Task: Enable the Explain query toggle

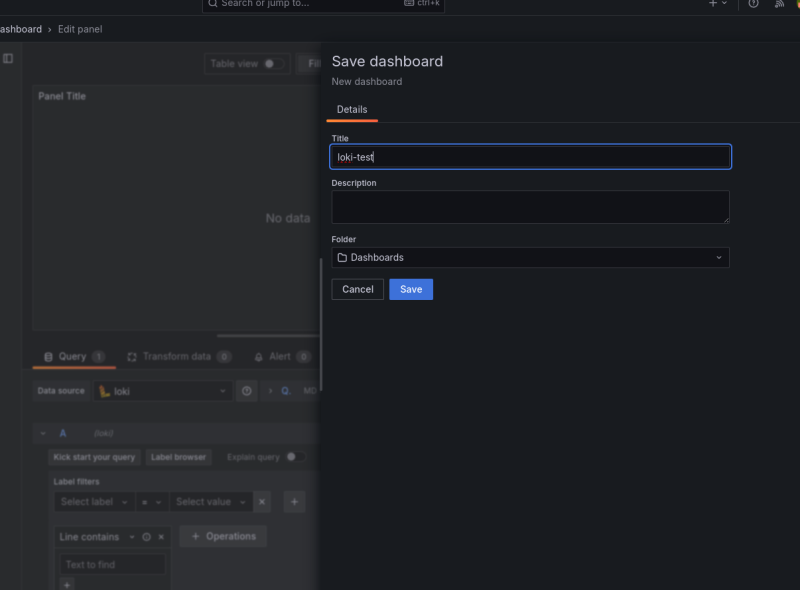Action: coord(294,457)
